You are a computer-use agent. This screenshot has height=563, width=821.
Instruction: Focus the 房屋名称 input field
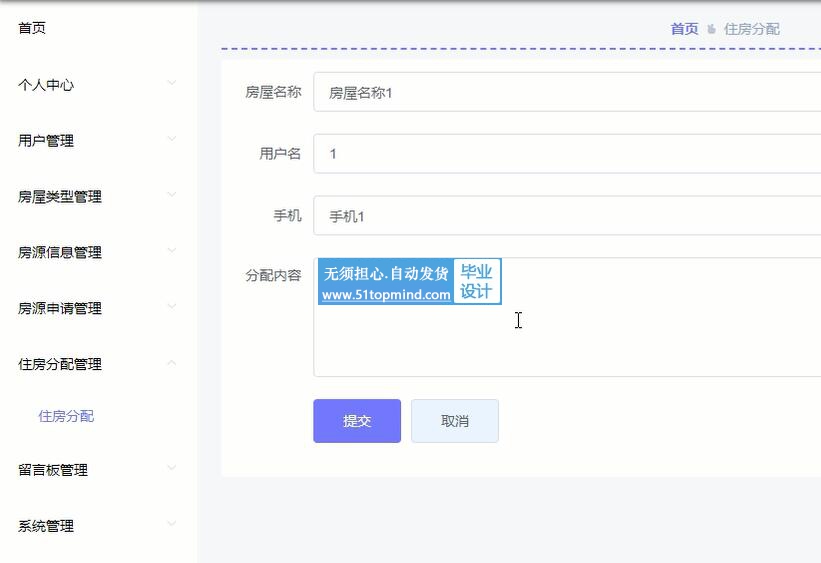pyautogui.click(x=567, y=92)
